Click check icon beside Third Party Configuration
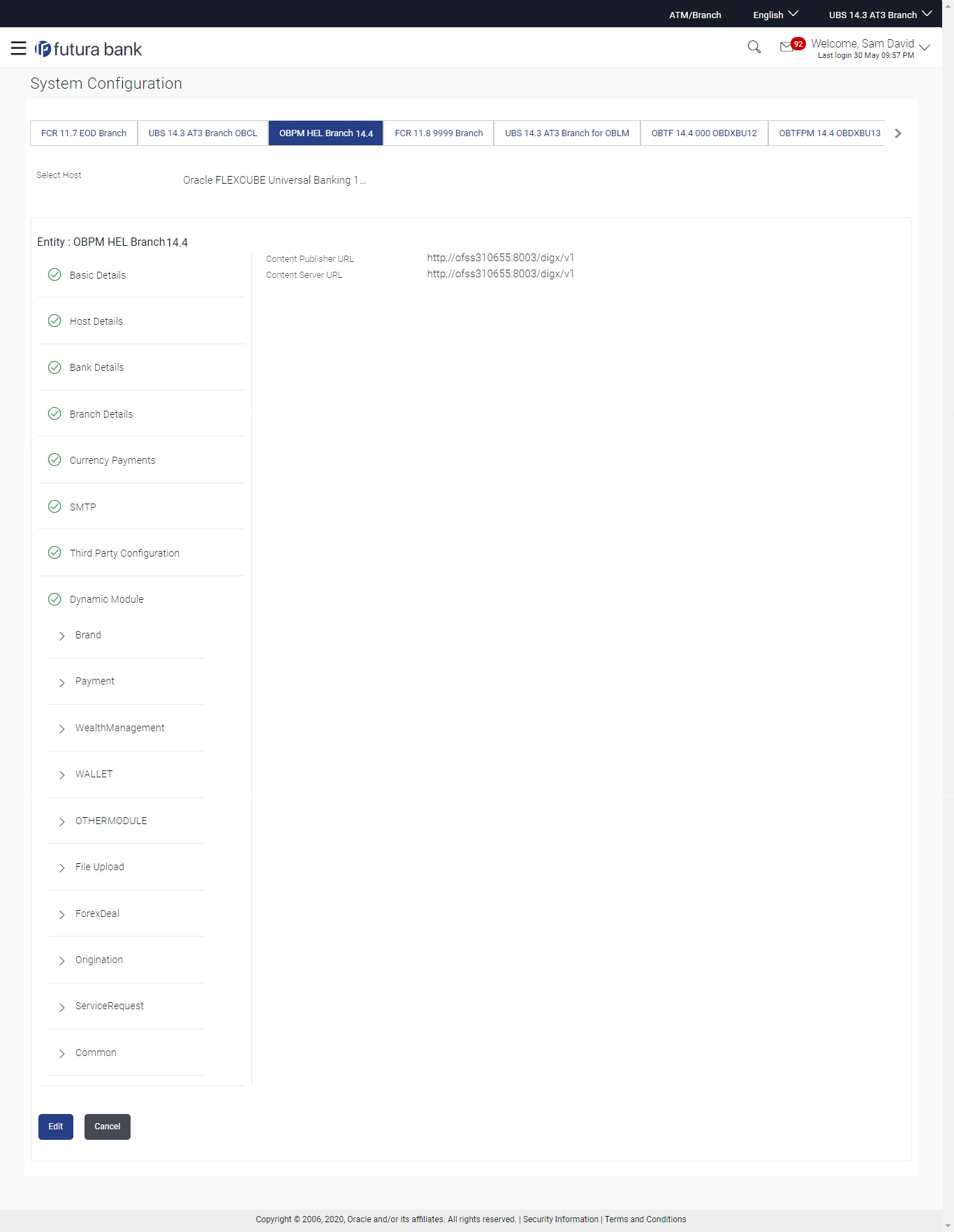The height and width of the screenshot is (1232, 954). [x=54, y=552]
